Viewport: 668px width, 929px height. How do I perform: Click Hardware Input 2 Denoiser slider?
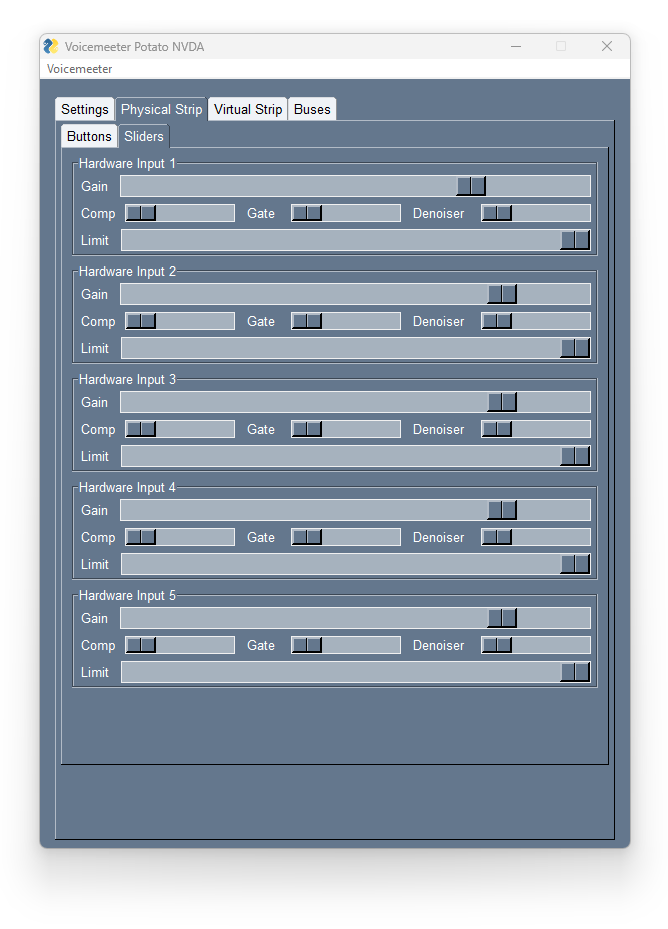(x=536, y=321)
